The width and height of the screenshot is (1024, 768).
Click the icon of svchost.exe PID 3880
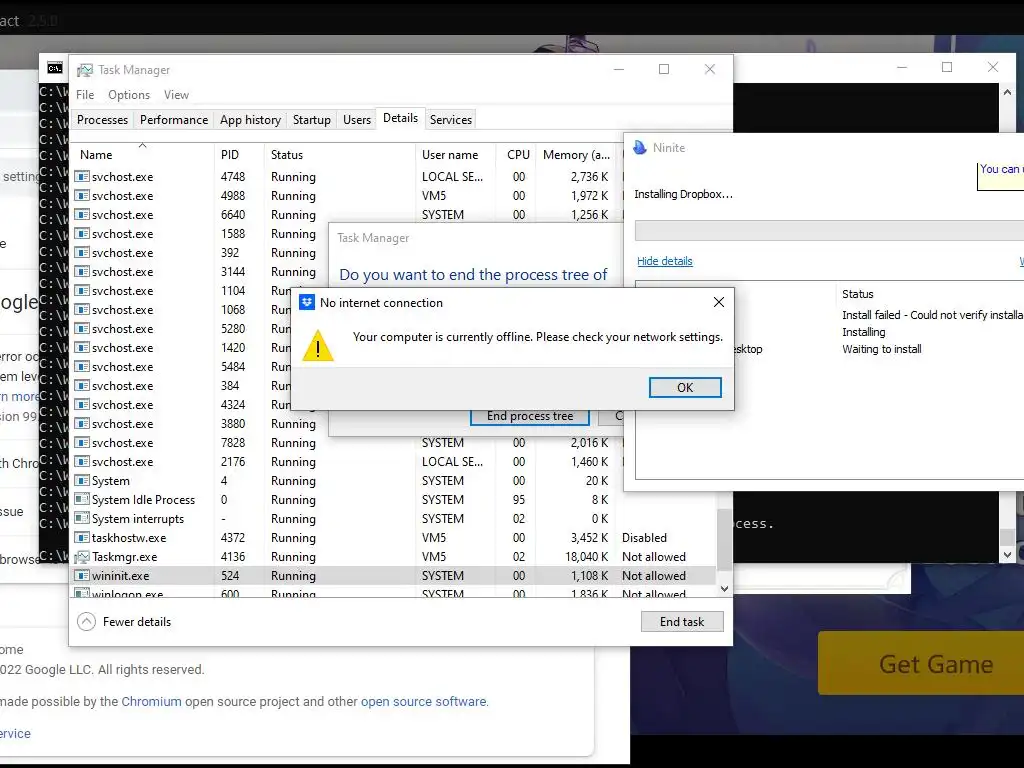tap(82, 423)
